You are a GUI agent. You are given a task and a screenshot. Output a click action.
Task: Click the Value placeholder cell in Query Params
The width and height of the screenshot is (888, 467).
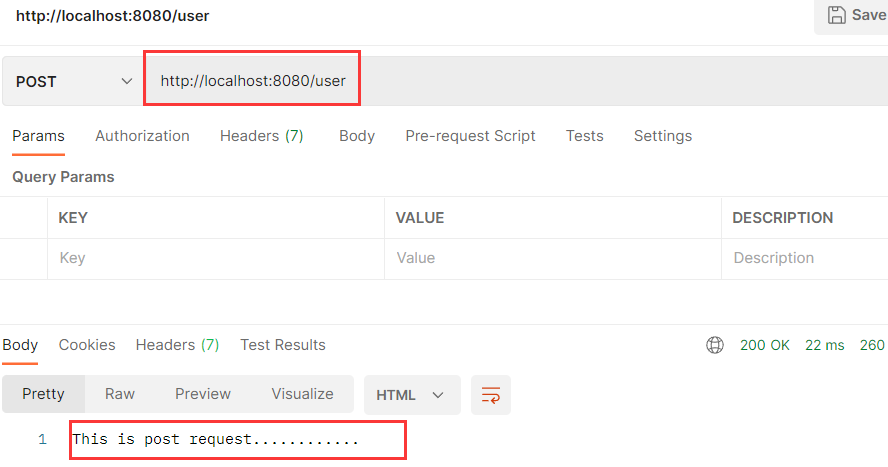tap(552, 258)
